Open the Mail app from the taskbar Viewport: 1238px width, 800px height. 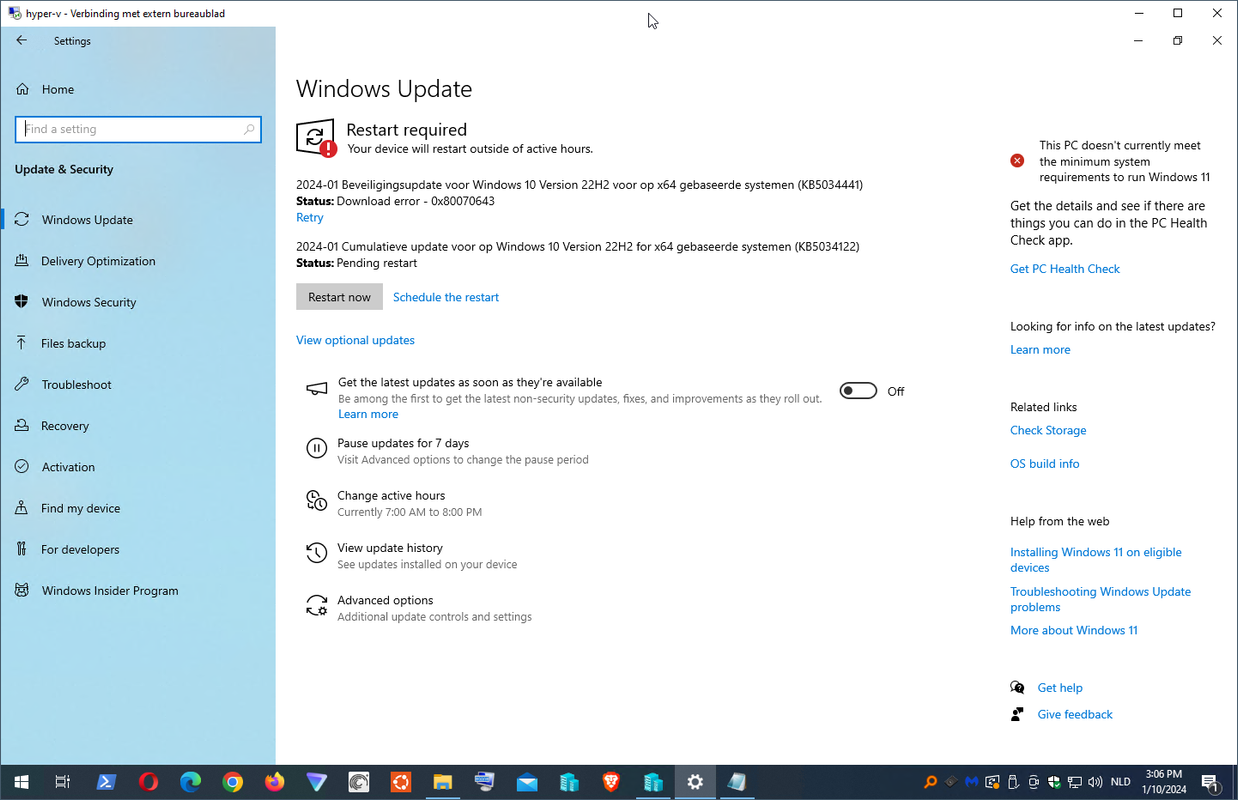click(x=527, y=782)
